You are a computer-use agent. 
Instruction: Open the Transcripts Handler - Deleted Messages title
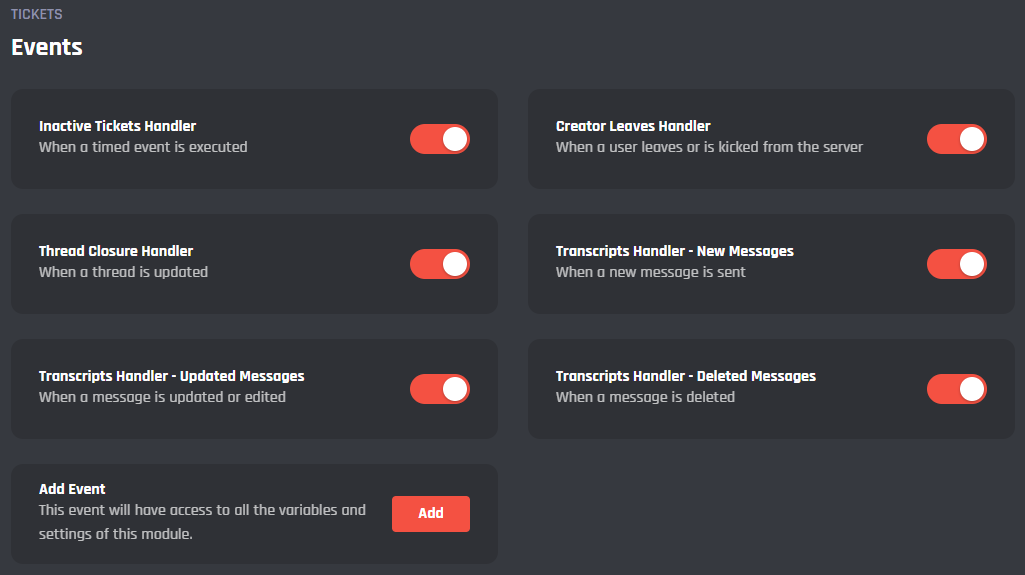[685, 376]
